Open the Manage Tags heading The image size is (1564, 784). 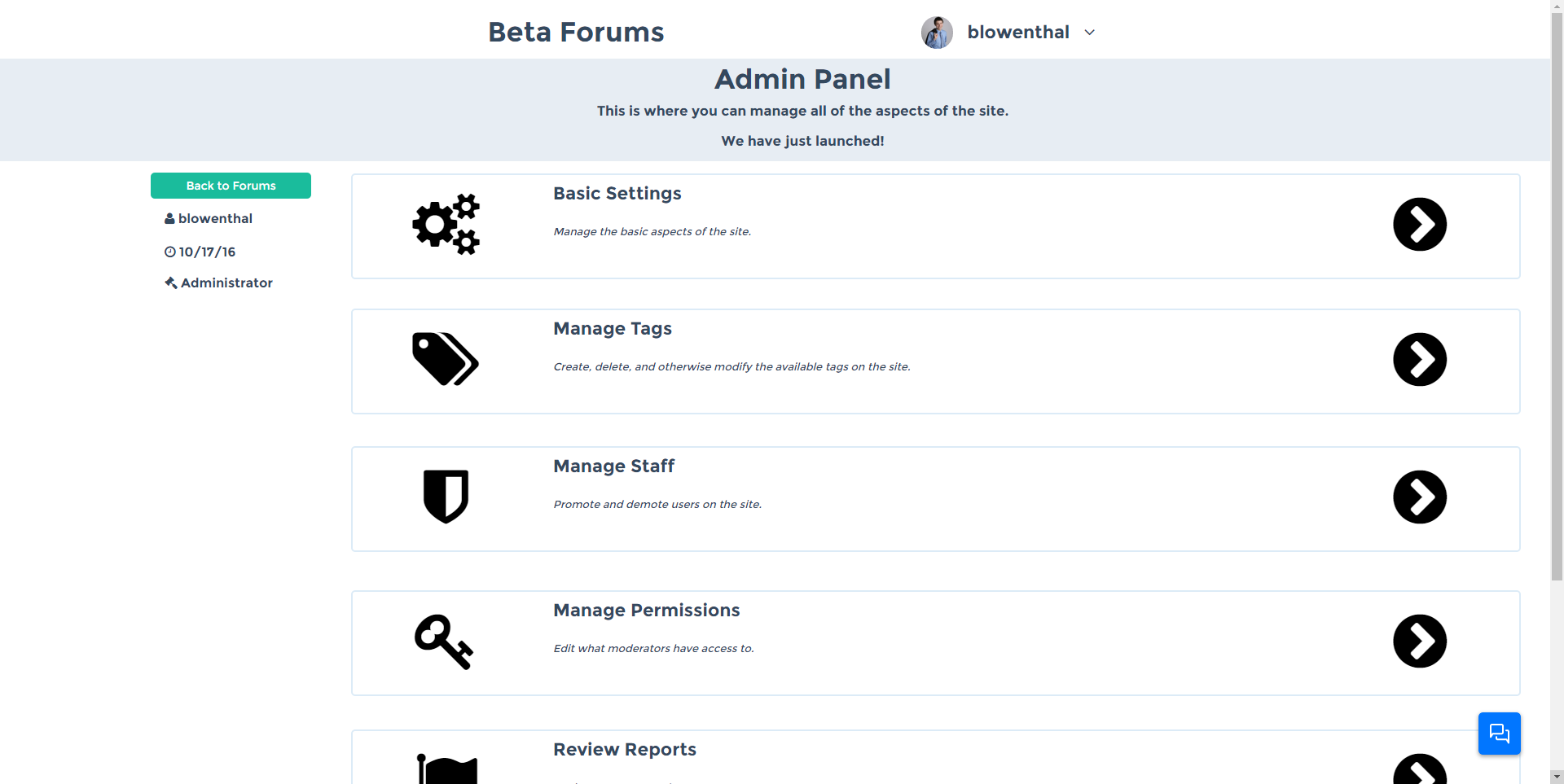pos(612,329)
